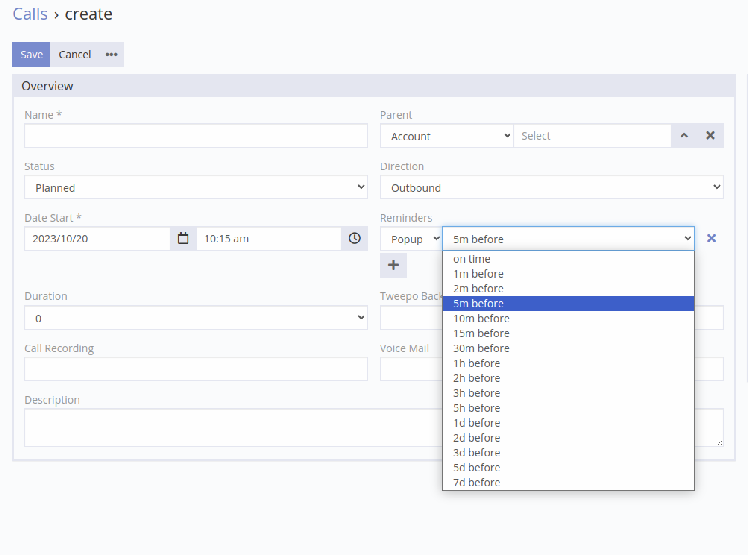The width and height of the screenshot is (748, 555).
Task: Choose "15m before" from reminder list
Action: pos(481,333)
